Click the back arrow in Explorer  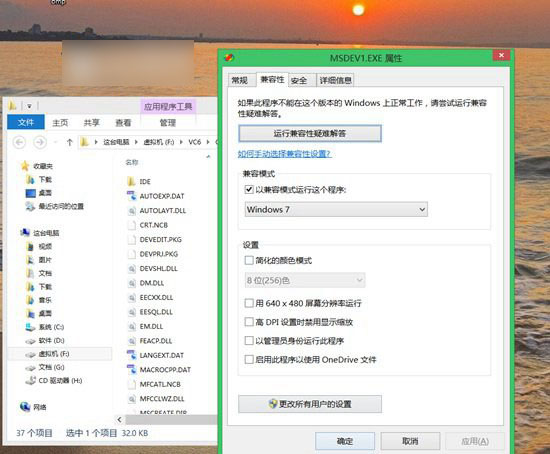tap(19, 142)
